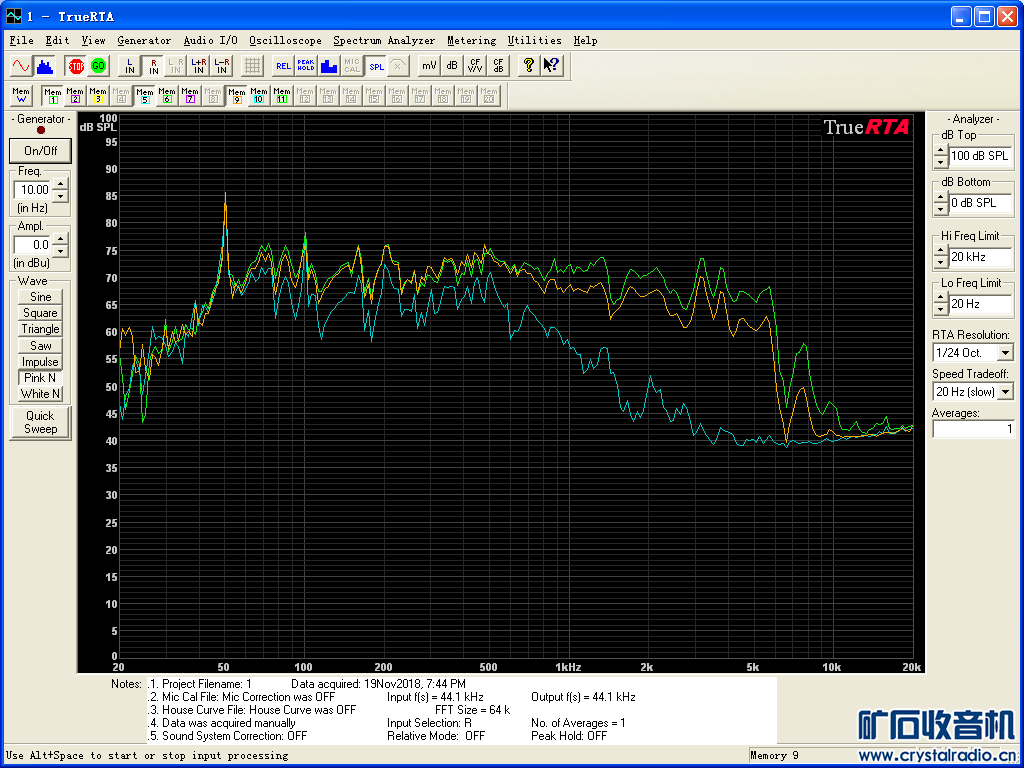Screen dimensions: 1024x768
Task: Decrease generator amplitude with down arrow
Action: [59, 251]
